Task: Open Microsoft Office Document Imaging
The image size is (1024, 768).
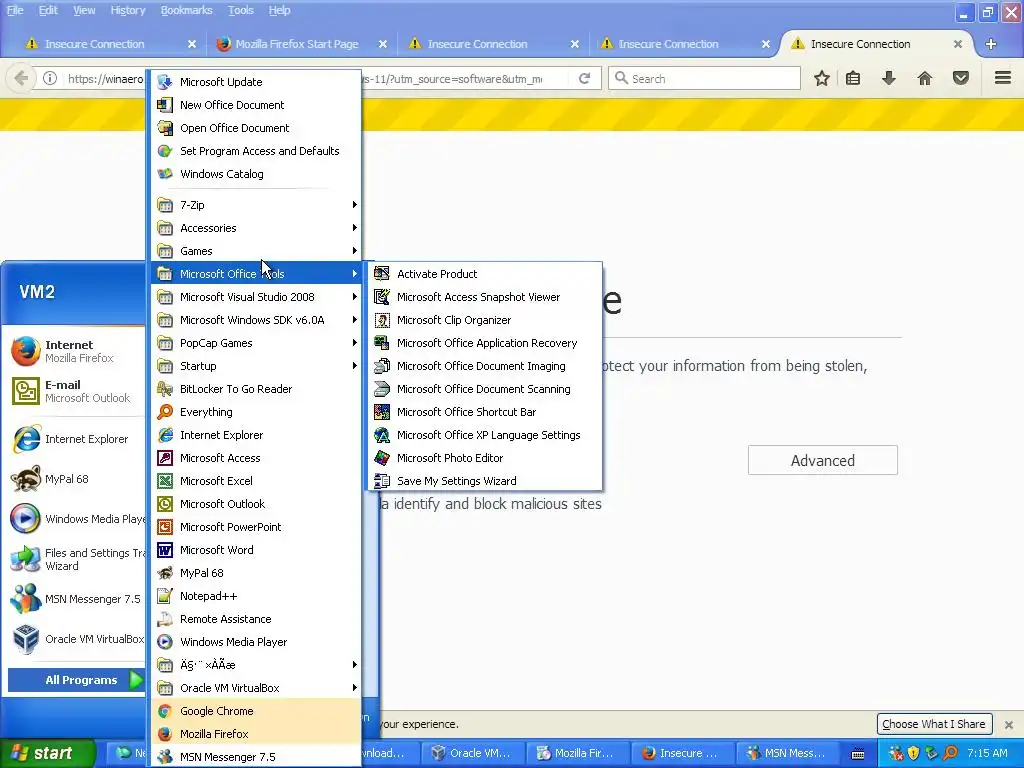Action: 485,366
